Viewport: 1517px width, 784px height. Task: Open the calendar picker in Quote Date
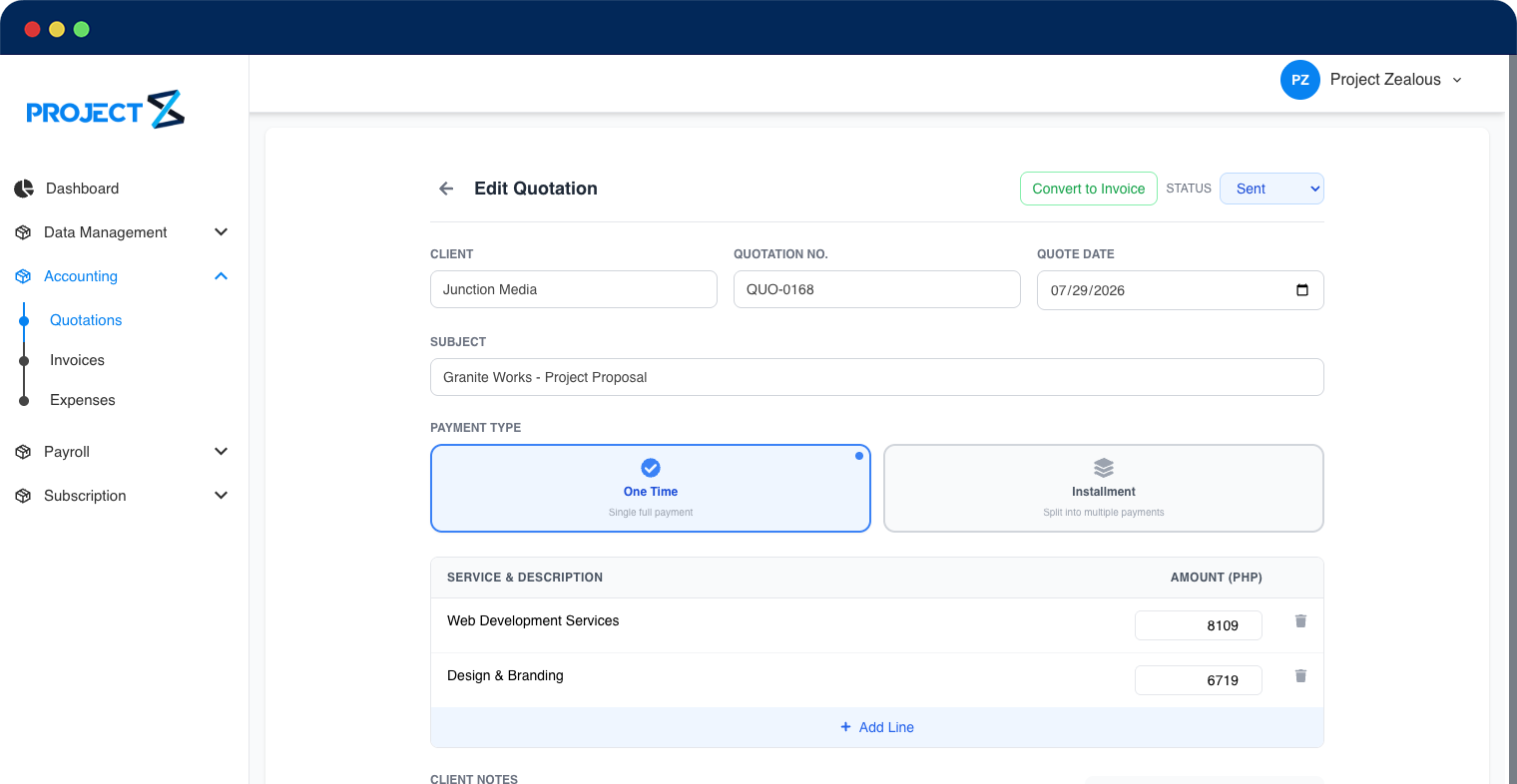coord(1301,290)
